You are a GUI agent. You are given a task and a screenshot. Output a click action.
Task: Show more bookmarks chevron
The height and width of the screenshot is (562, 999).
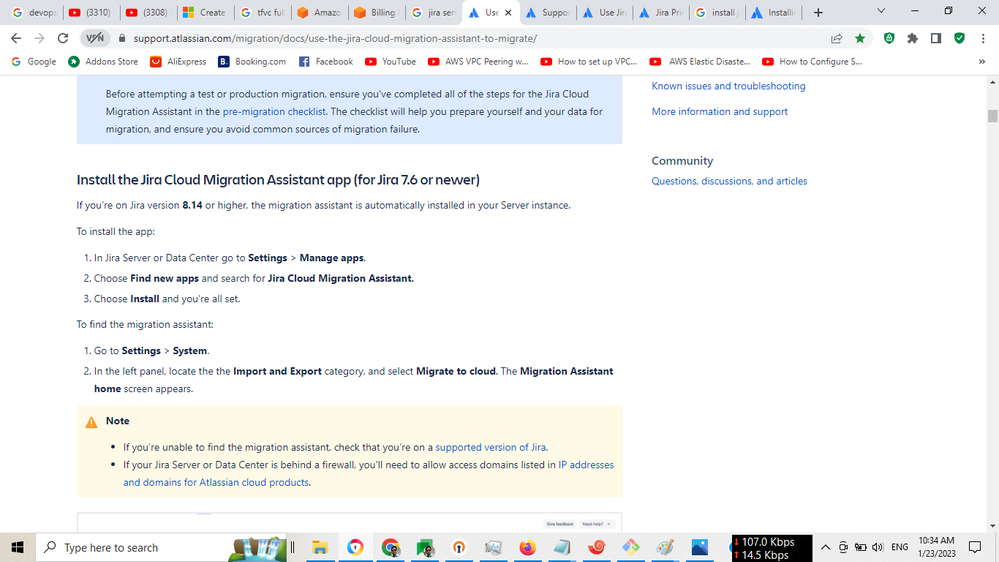coord(982,62)
